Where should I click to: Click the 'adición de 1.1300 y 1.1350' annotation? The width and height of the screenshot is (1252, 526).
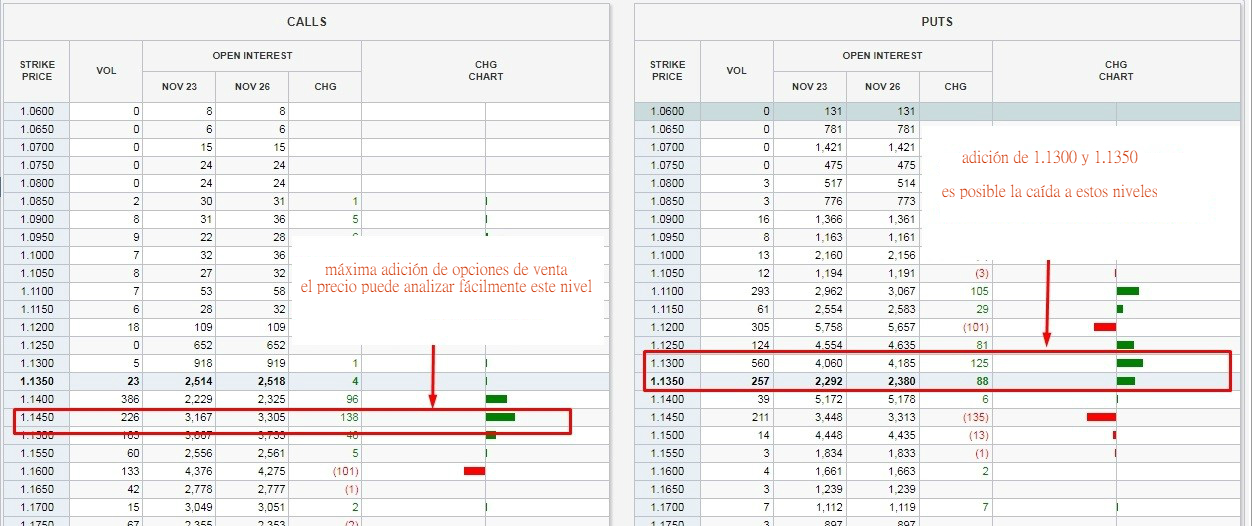tap(1049, 158)
